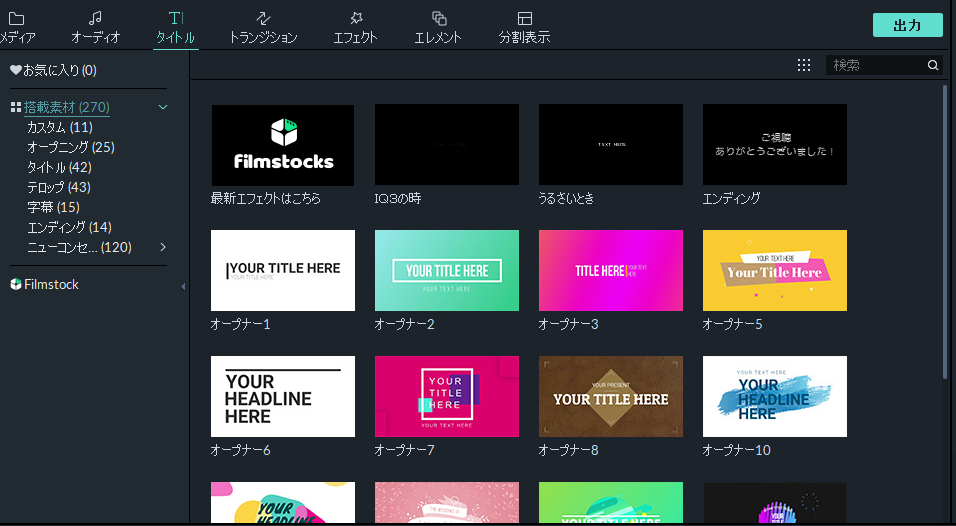Click the 最新エフェクトはこちら label
The height and width of the screenshot is (526, 956).
point(265,198)
